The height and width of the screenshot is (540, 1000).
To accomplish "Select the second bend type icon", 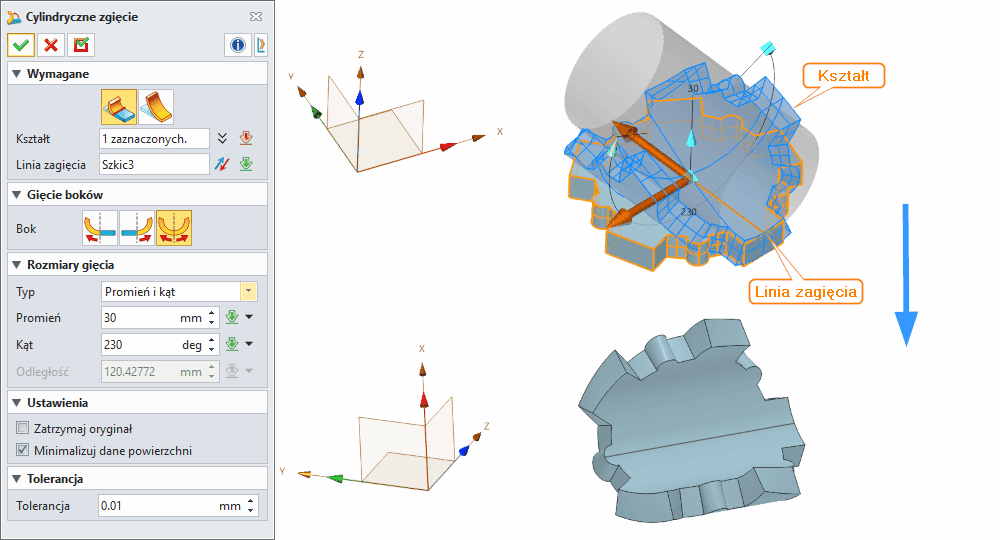I will (156, 107).
